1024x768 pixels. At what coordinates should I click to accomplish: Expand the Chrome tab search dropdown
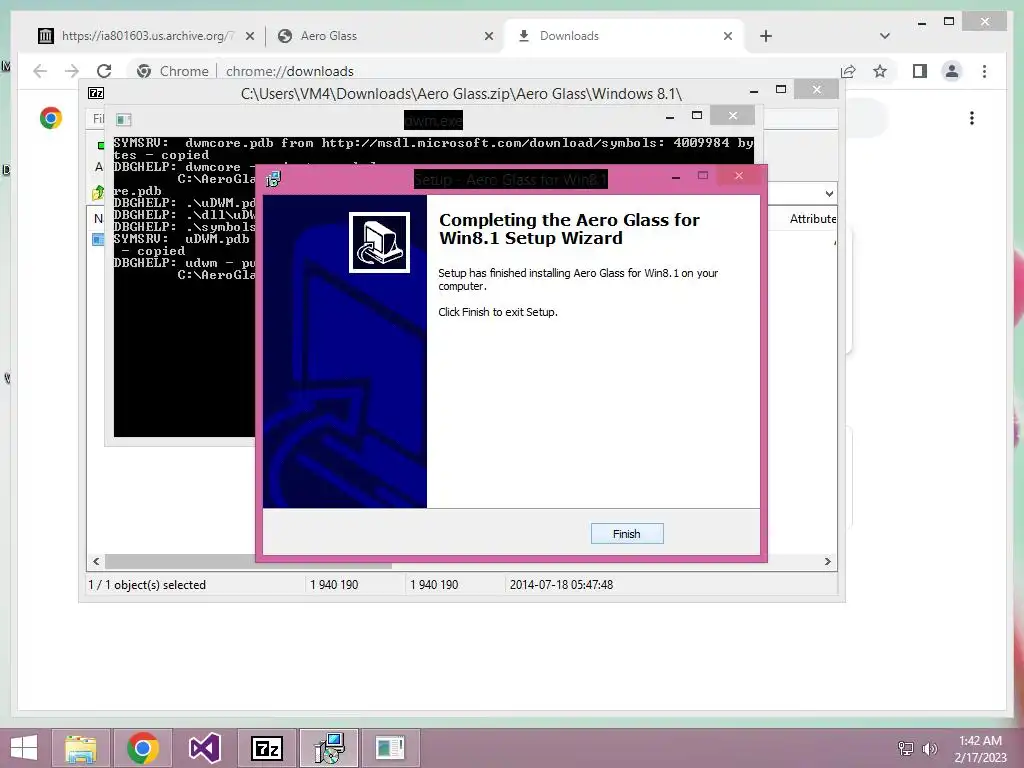[x=884, y=36]
